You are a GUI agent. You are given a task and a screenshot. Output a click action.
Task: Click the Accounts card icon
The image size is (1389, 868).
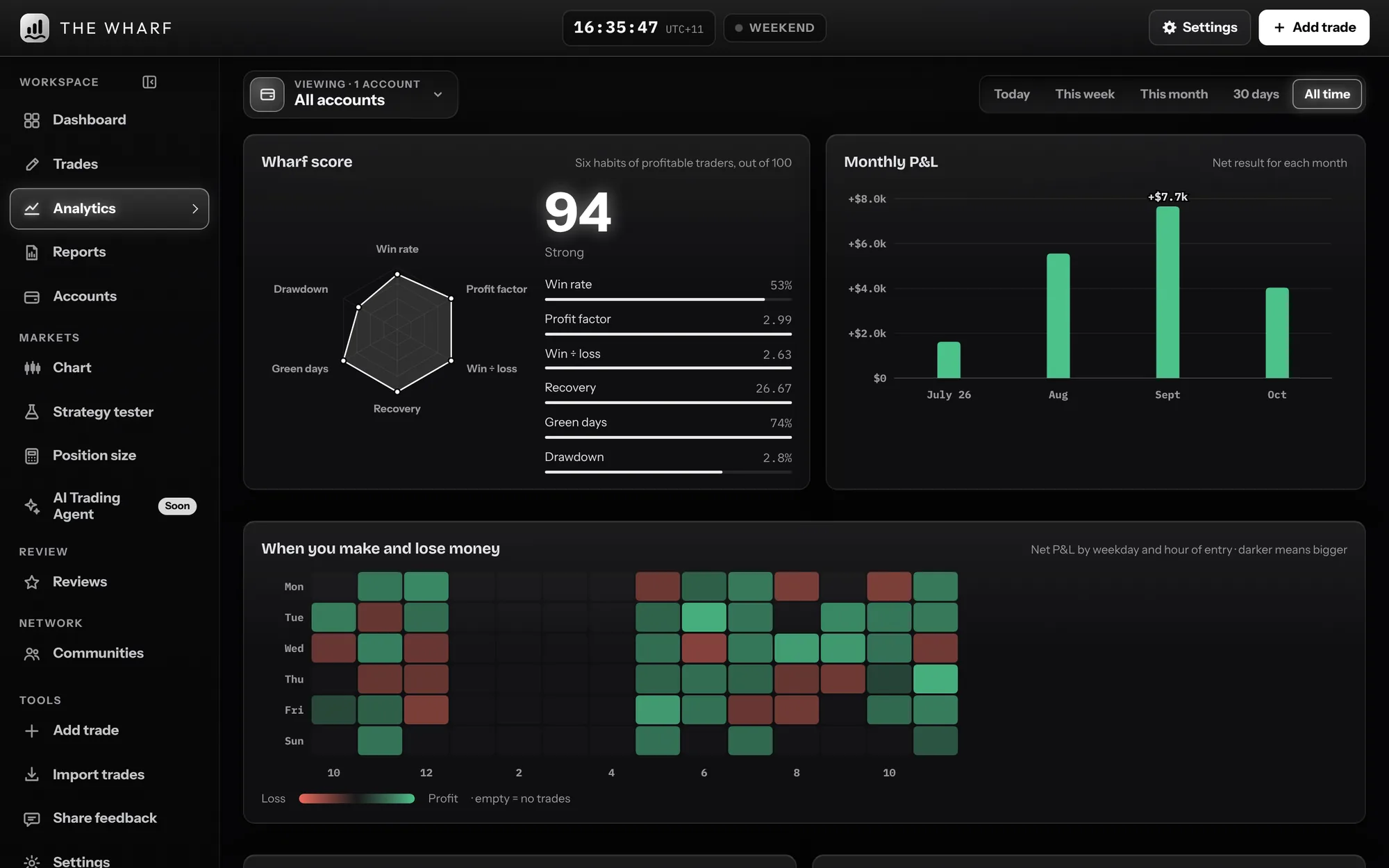click(32, 297)
